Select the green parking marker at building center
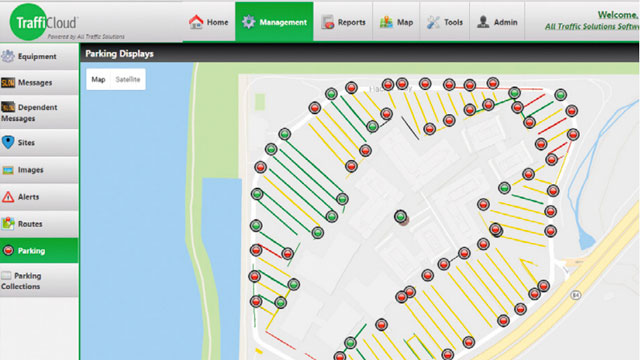The width and height of the screenshot is (640, 360). pos(400,216)
